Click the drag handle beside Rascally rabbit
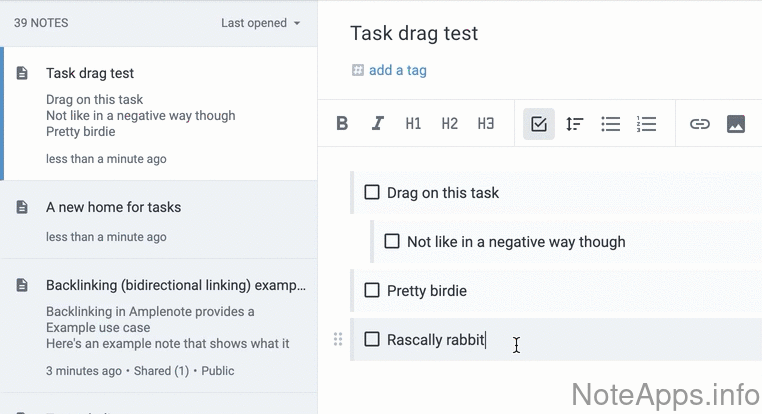 [x=338, y=339]
